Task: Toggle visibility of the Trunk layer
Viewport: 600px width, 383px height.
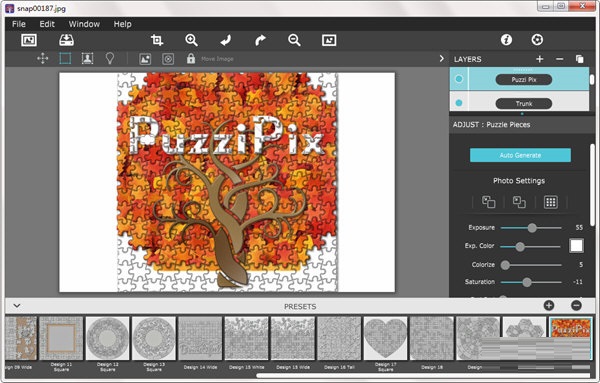Action: (459, 103)
